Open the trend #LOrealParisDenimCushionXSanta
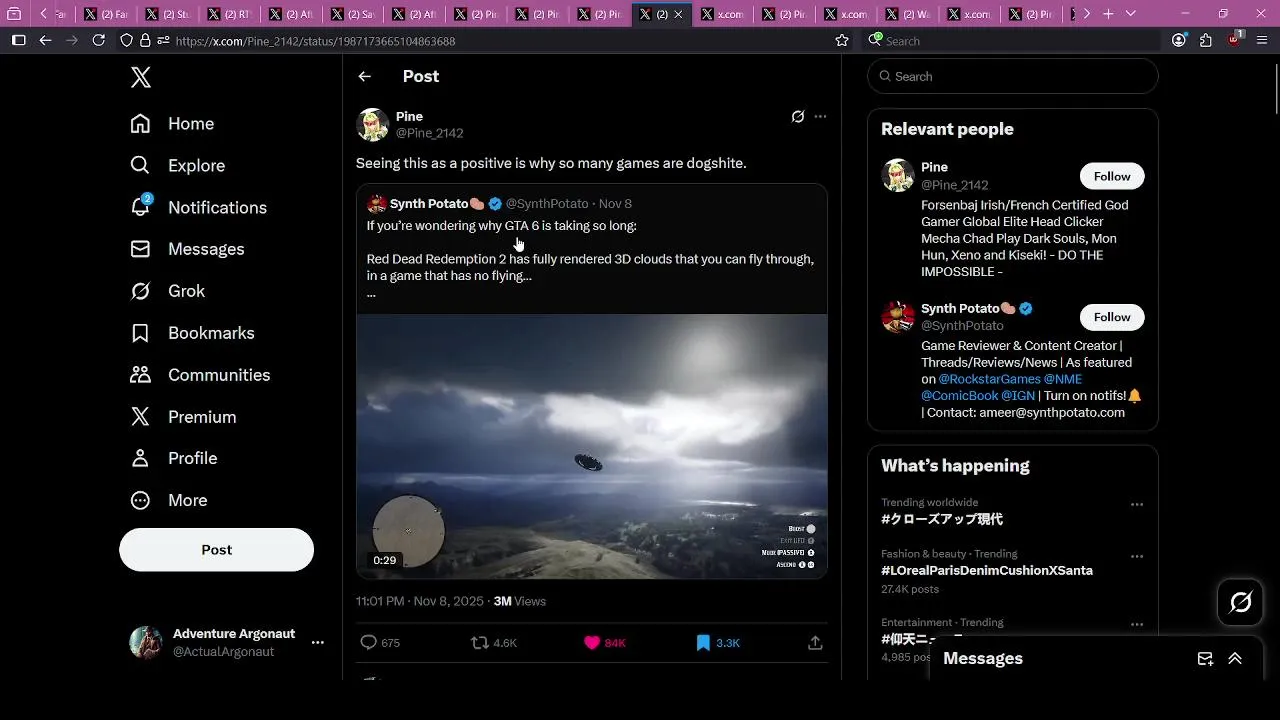Screen dimensions: 1280x720 click(986, 571)
